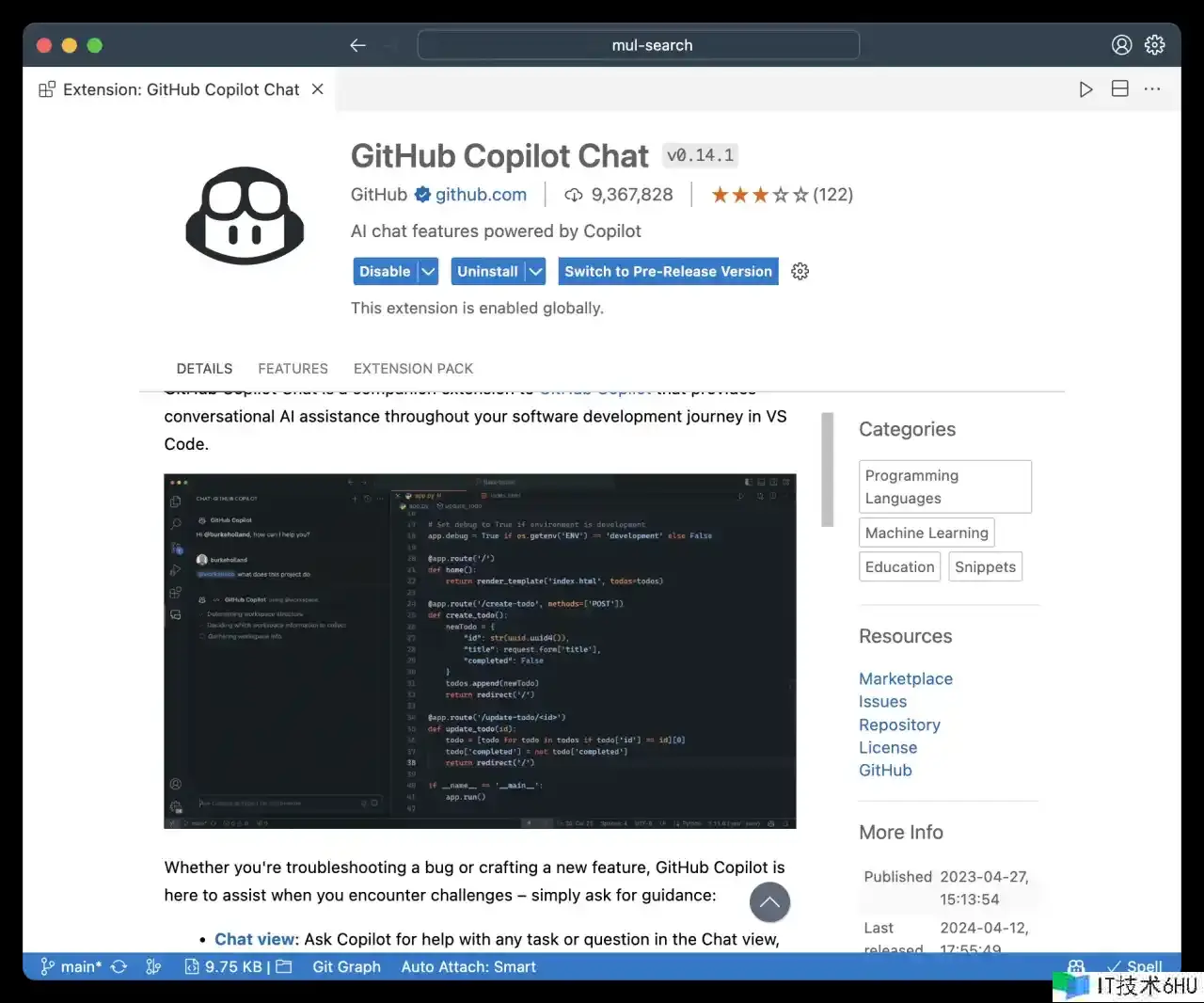The image size is (1204, 1003).
Task: Click the star rating display
Action: point(759,195)
